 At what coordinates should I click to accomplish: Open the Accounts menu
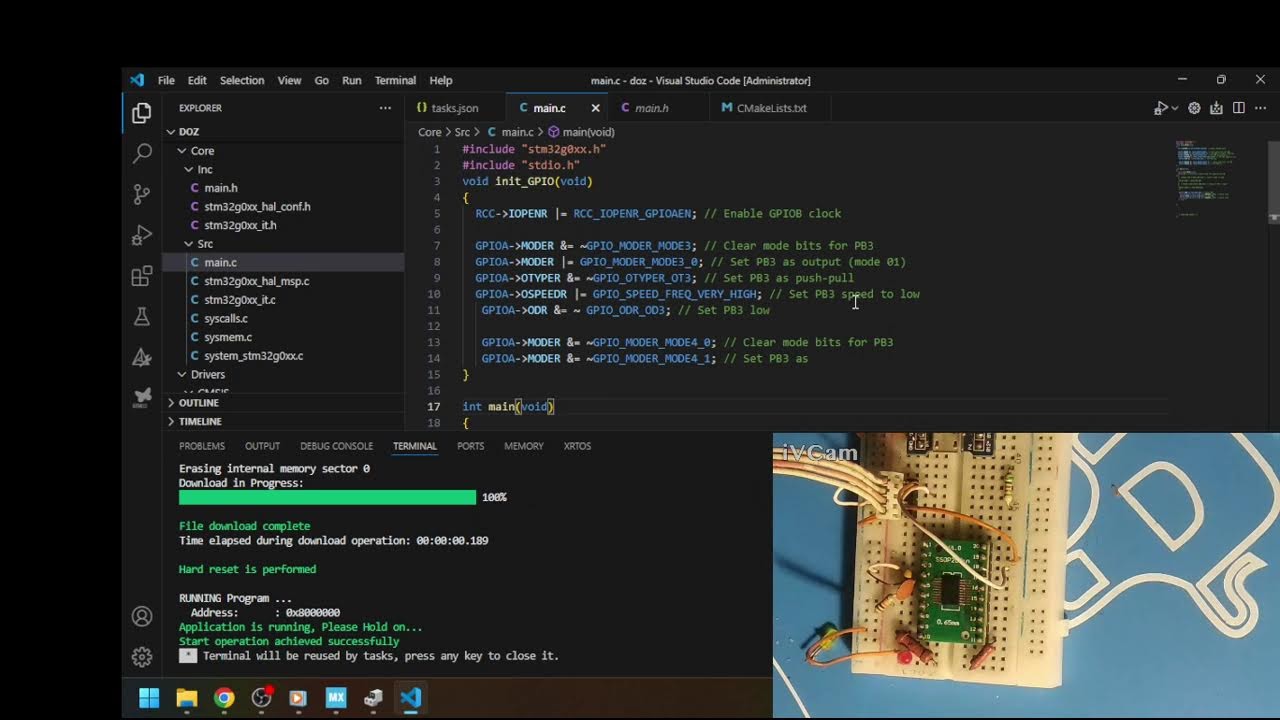(x=142, y=616)
